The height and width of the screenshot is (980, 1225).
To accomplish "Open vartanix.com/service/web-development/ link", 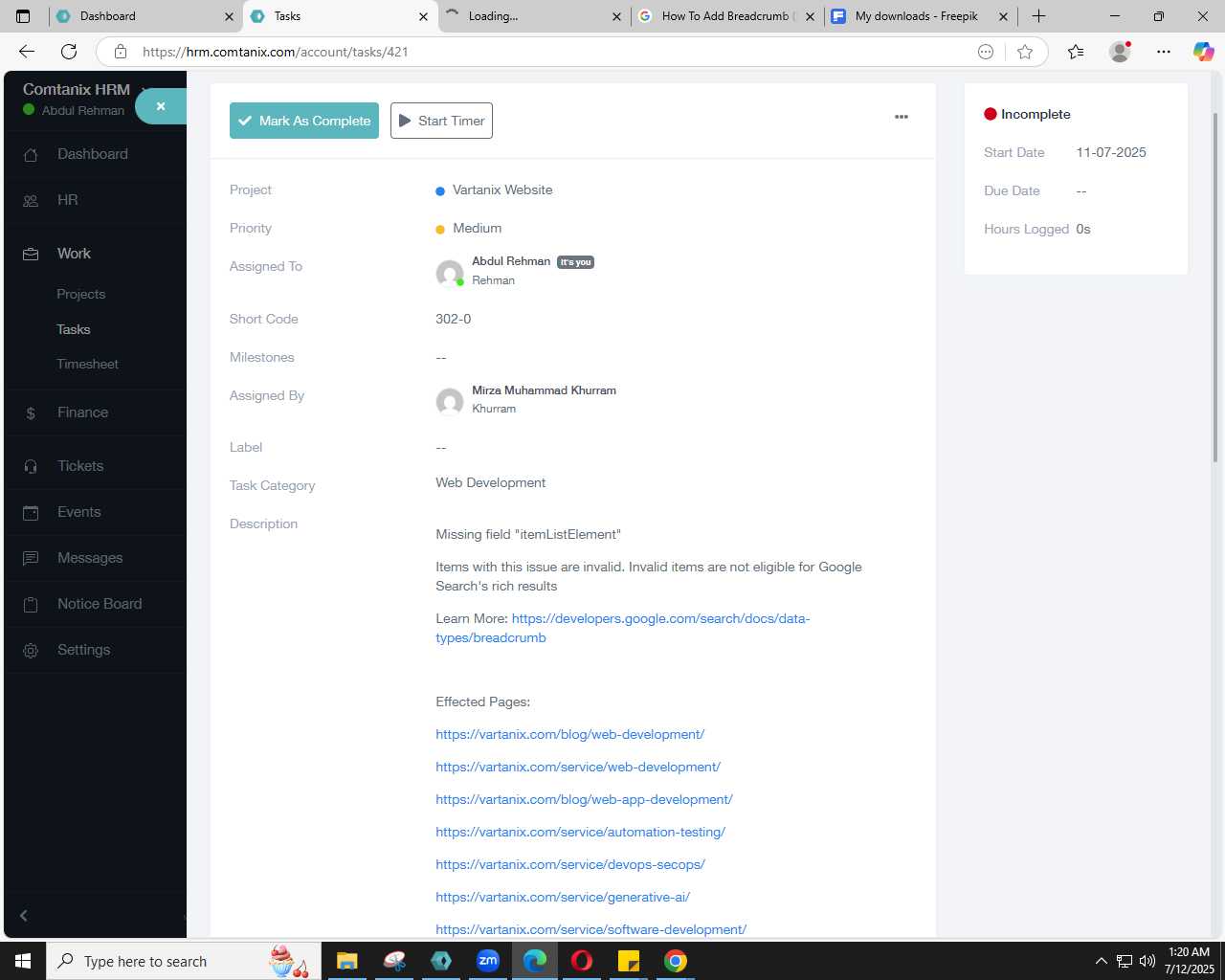I will pyautogui.click(x=578, y=767).
